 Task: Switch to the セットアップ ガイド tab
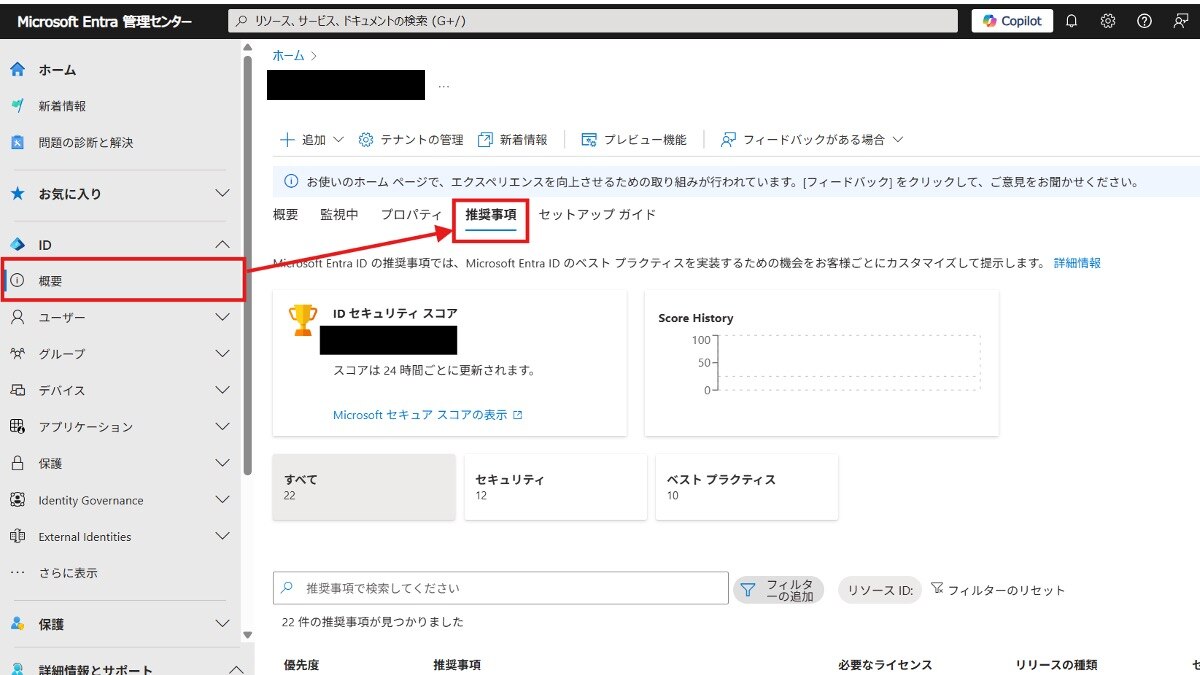coord(597,215)
